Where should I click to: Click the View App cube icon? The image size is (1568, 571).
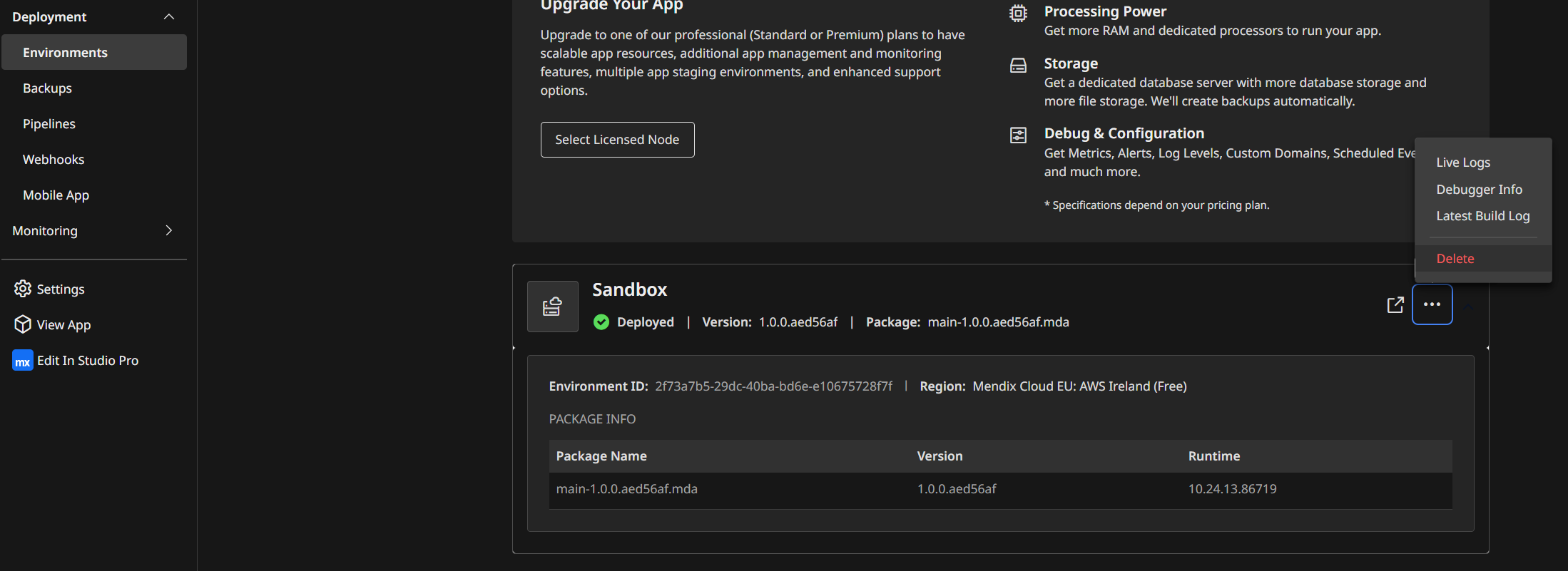coord(23,324)
